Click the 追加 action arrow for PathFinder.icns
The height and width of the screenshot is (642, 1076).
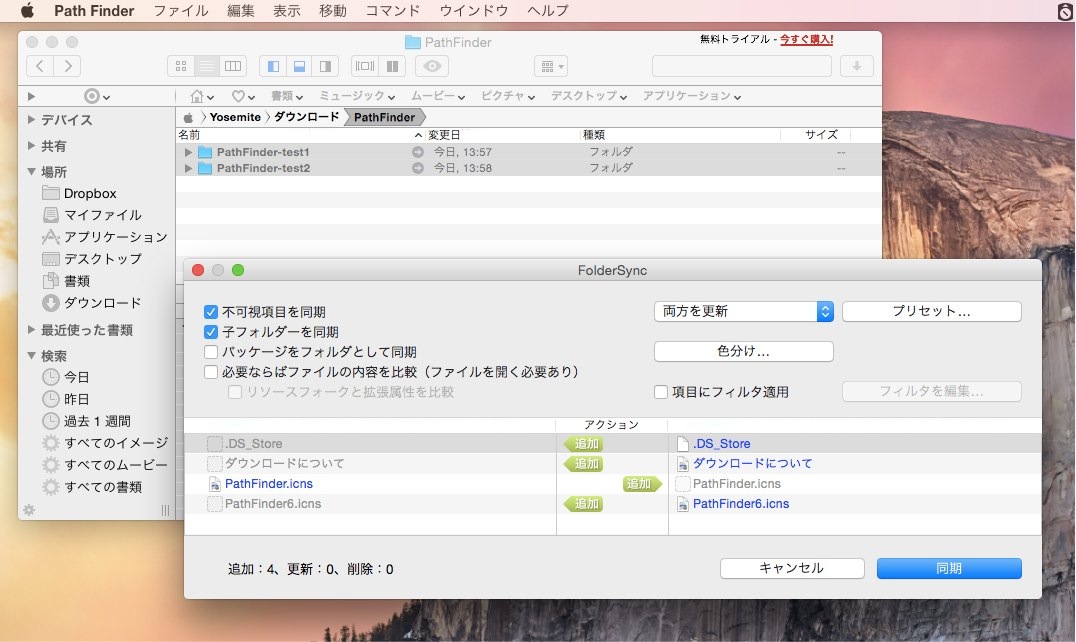642,484
